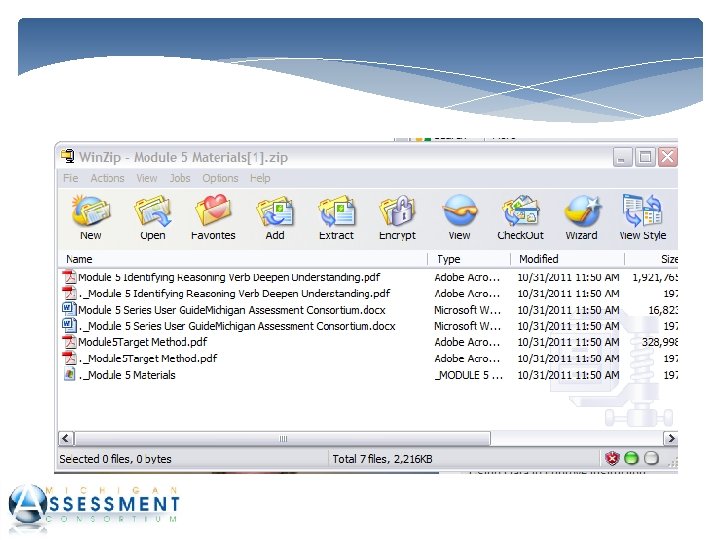Click PDF icon of Module 5 Identifying Reasoning file
Image resolution: width=720 pixels, height=540 pixels.
(x=69, y=277)
